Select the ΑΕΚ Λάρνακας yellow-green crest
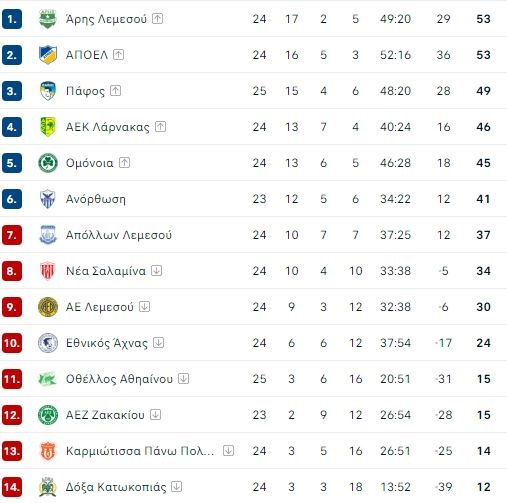507x503 pixels. (x=48, y=127)
